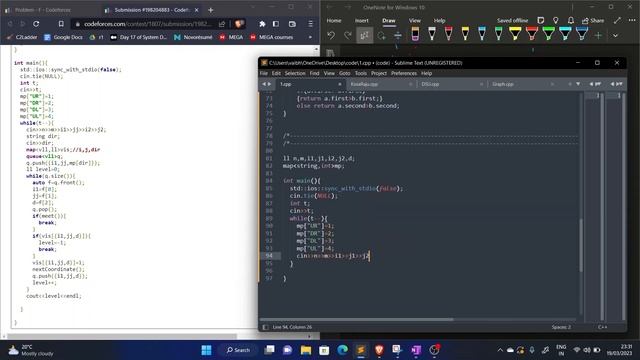Image resolution: width=640 pixels, height=360 pixels.
Task: Open the OneNote Help tab
Action: point(439,20)
